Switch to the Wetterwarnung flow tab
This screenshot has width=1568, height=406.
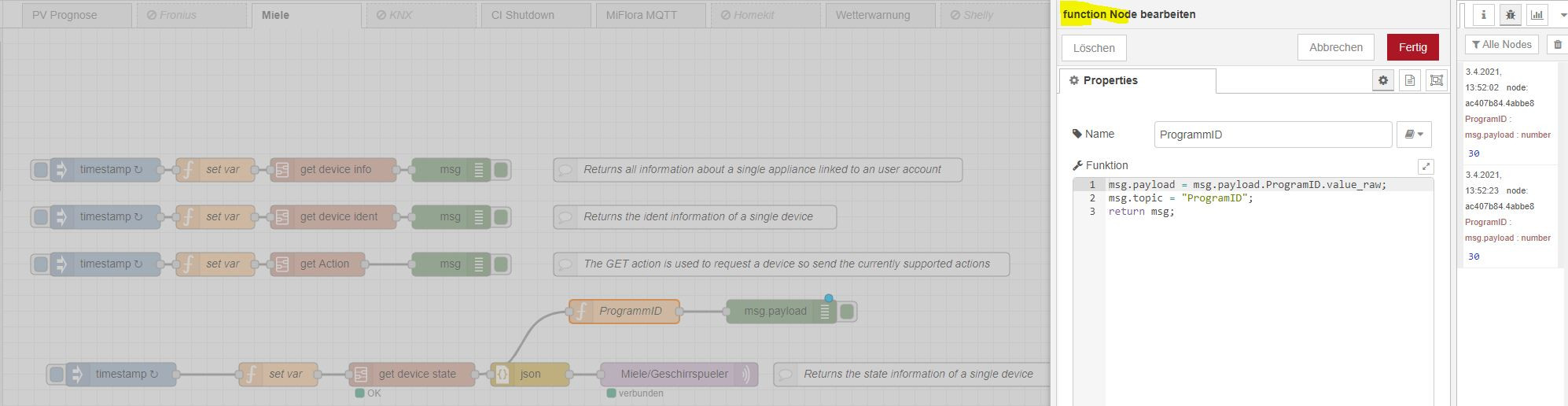pyautogui.click(x=872, y=15)
